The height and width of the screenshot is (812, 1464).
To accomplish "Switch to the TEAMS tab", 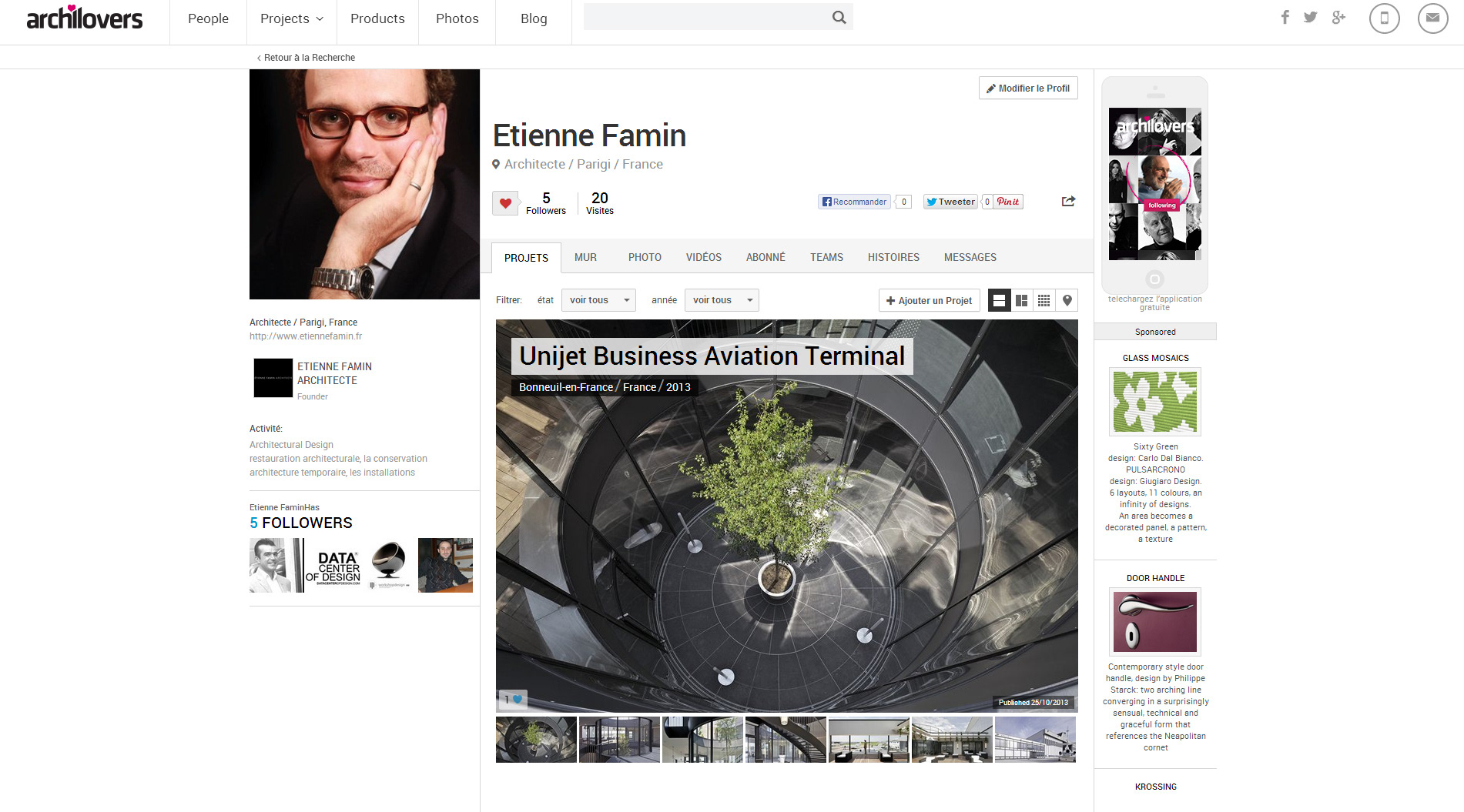I will click(x=826, y=257).
